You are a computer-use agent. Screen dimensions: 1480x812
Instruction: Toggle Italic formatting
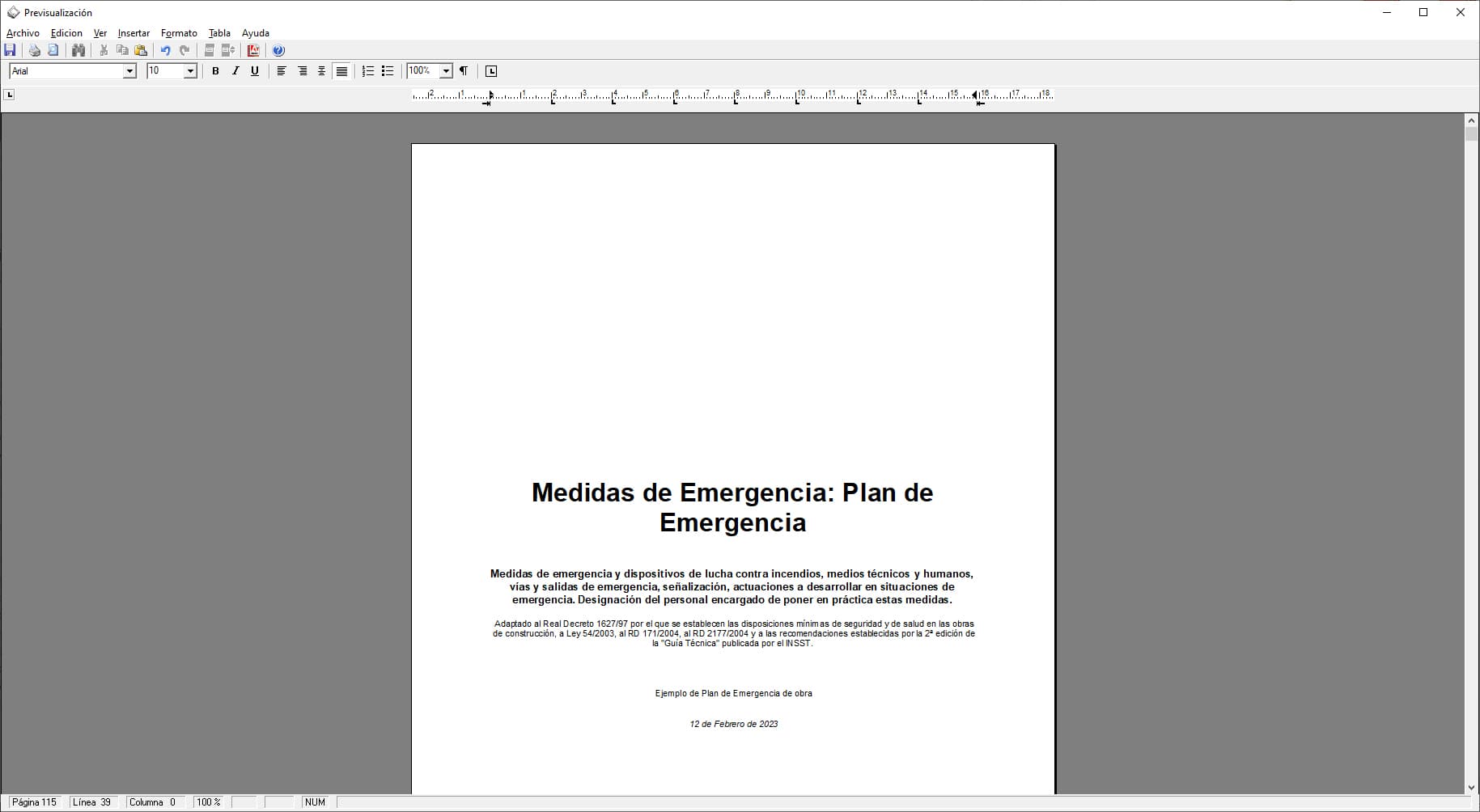coord(235,71)
